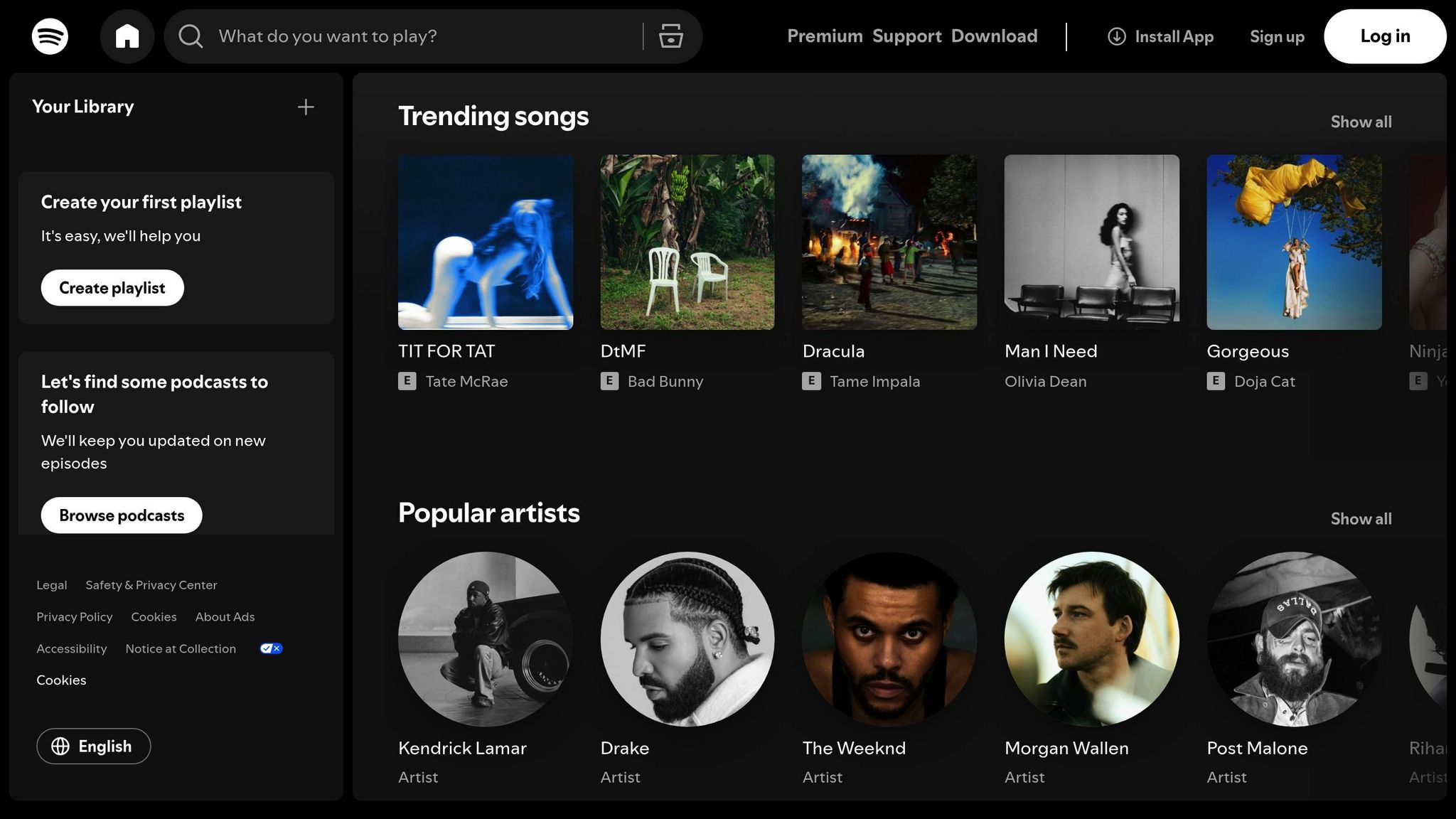Show all Popular artists
1456x819 pixels.
coord(1361,518)
